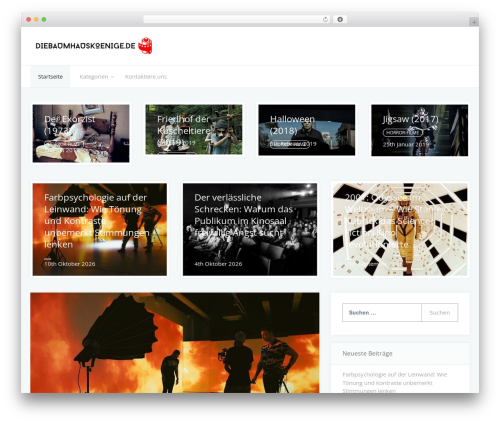Screen dimensions: 500x423
Task: Click the browser download indicator icon
Action: click(x=340, y=20)
